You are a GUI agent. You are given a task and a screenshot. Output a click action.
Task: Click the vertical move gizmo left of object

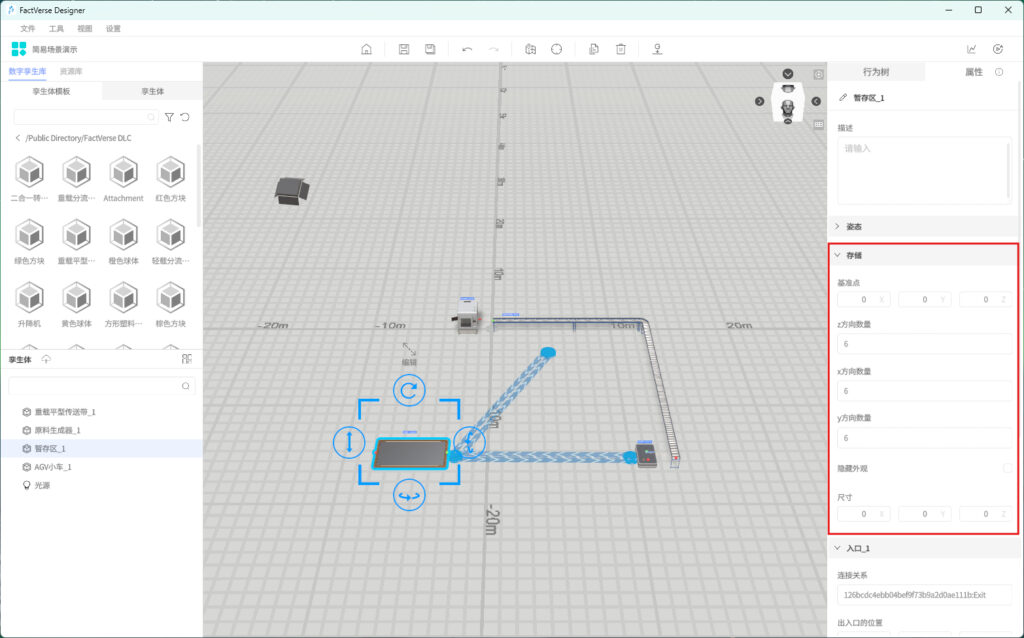(x=349, y=441)
